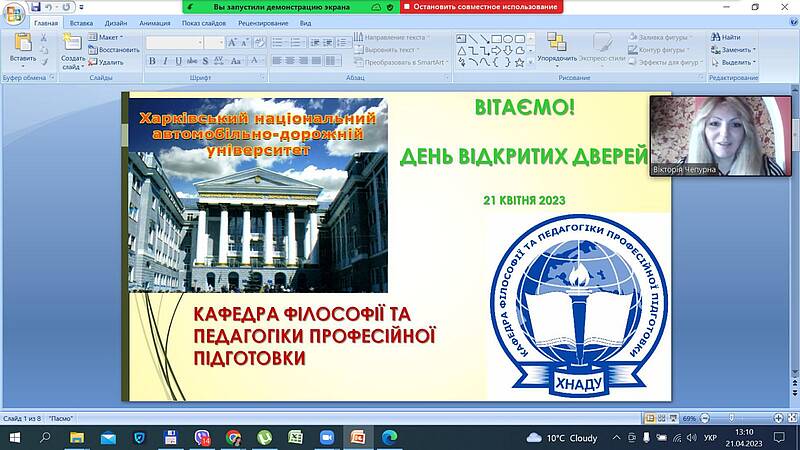Click the Вставить paste clipboard icon

(x=23, y=43)
